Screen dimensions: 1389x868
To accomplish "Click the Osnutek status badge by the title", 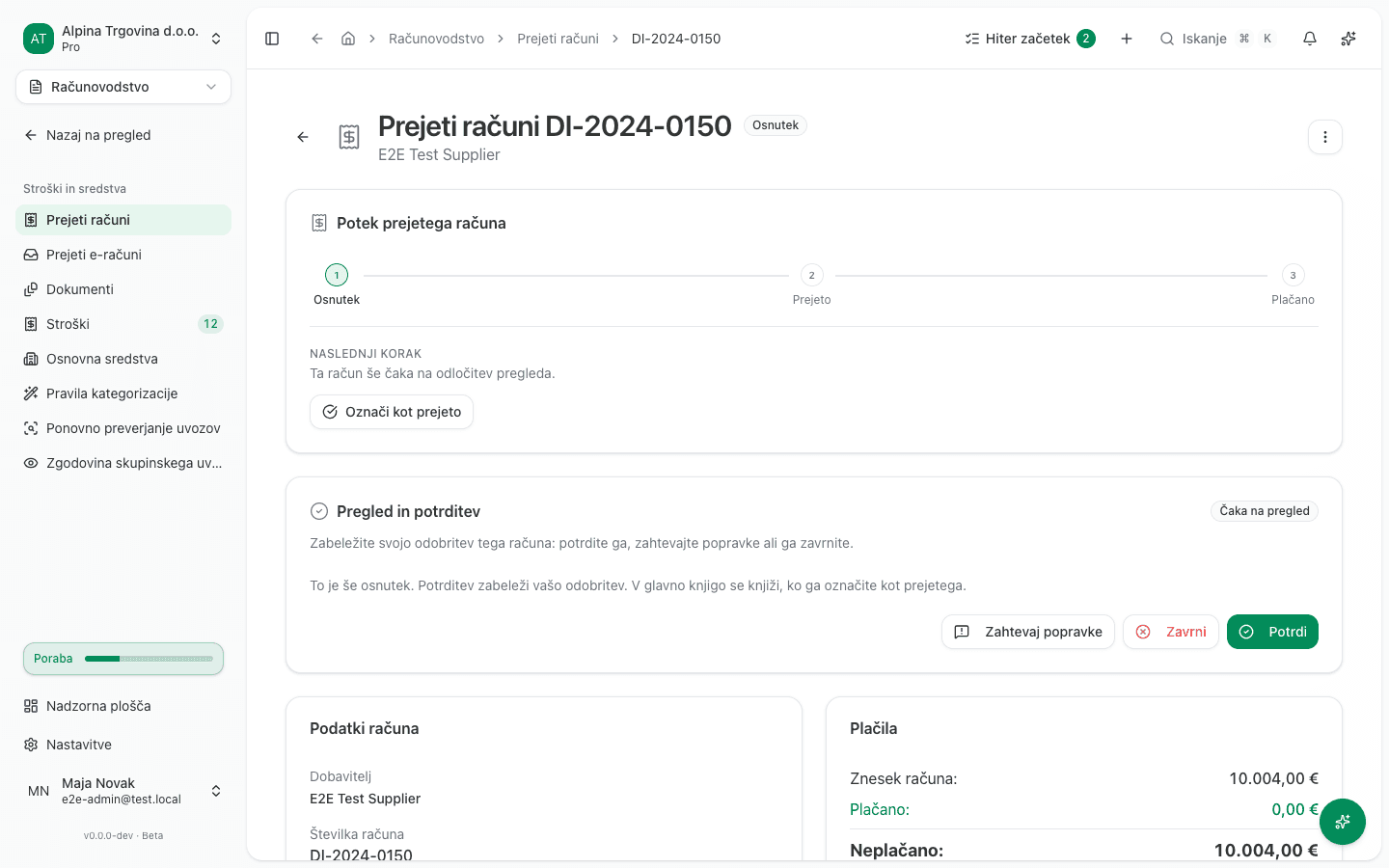I will (x=776, y=125).
